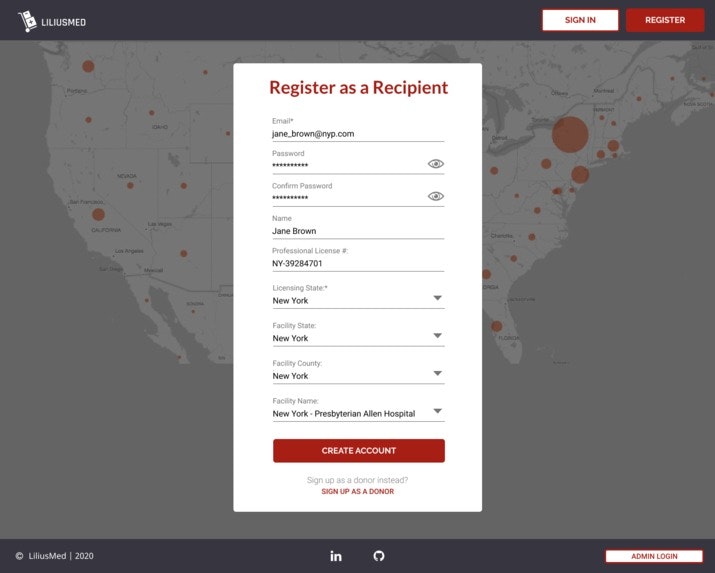Click the LILIUSMED brand text
Screen dimensions: 715x573
point(63,22)
